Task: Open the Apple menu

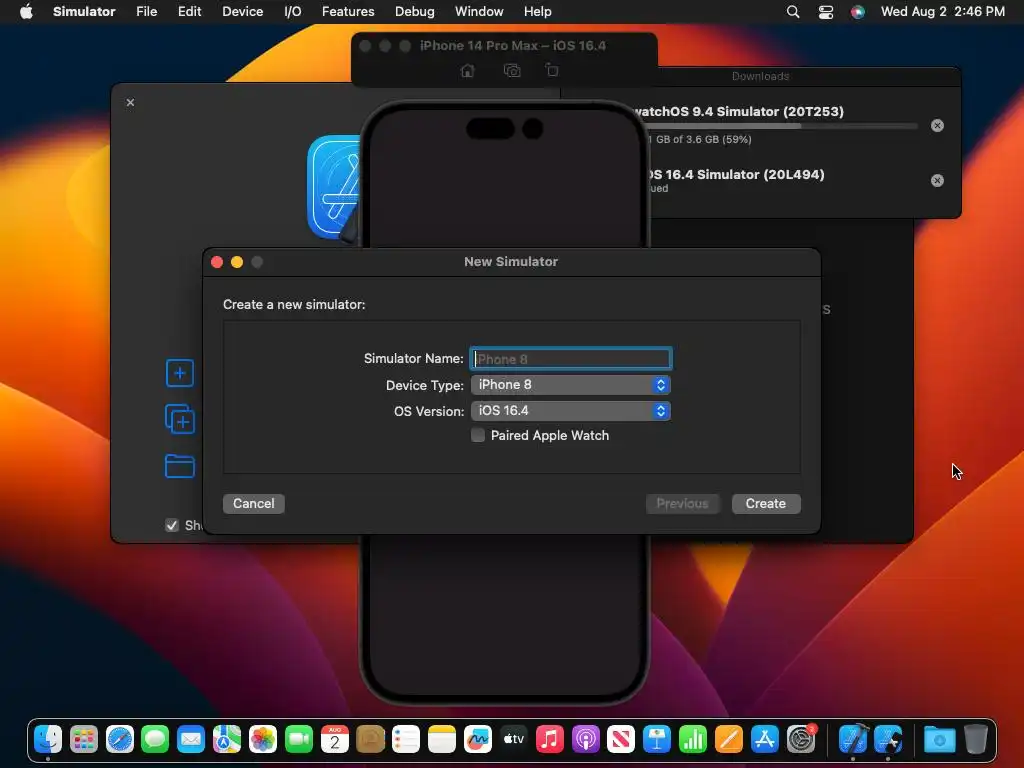Action: pyautogui.click(x=26, y=12)
